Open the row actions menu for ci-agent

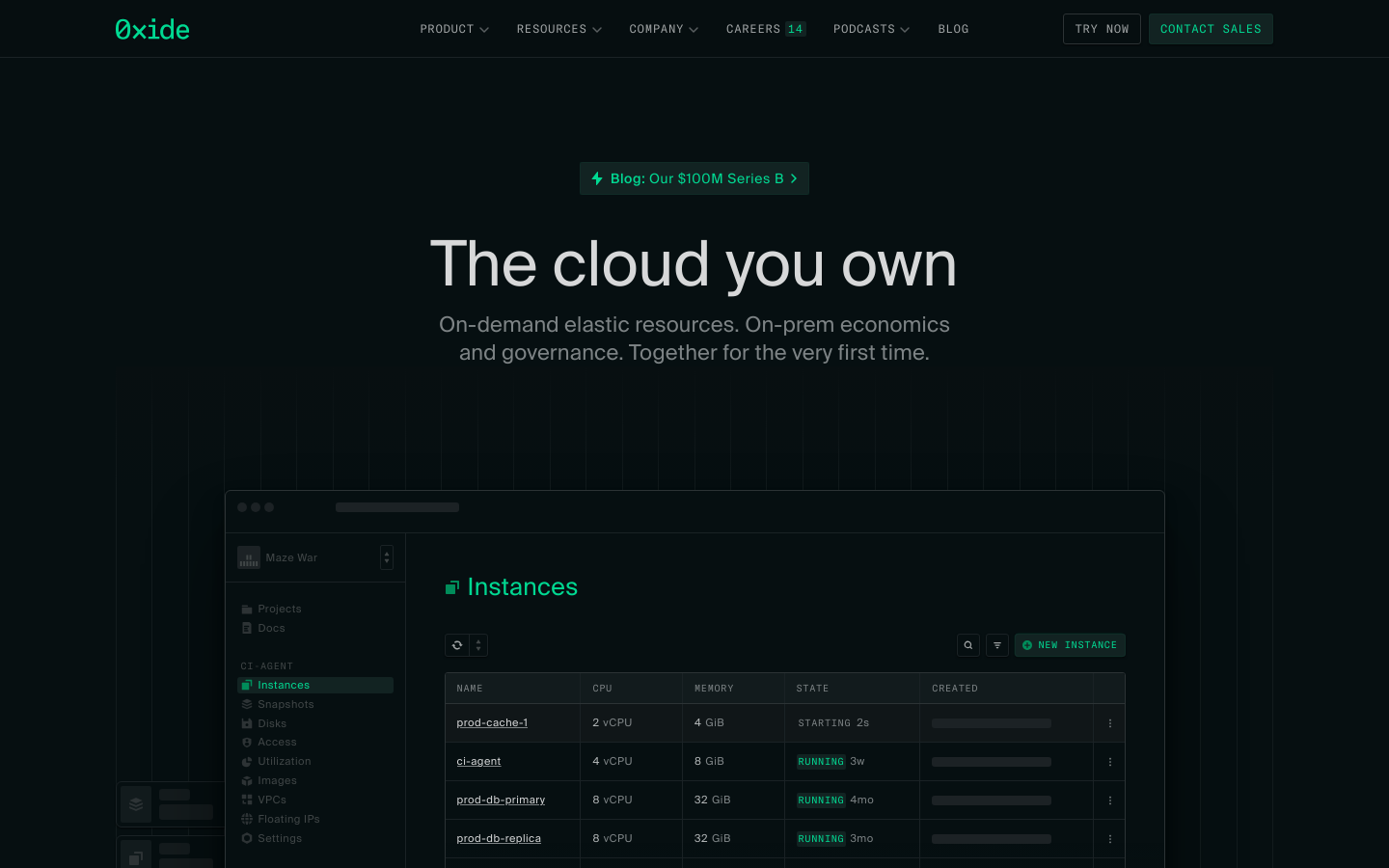pyautogui.click(x=1109, y=762)
